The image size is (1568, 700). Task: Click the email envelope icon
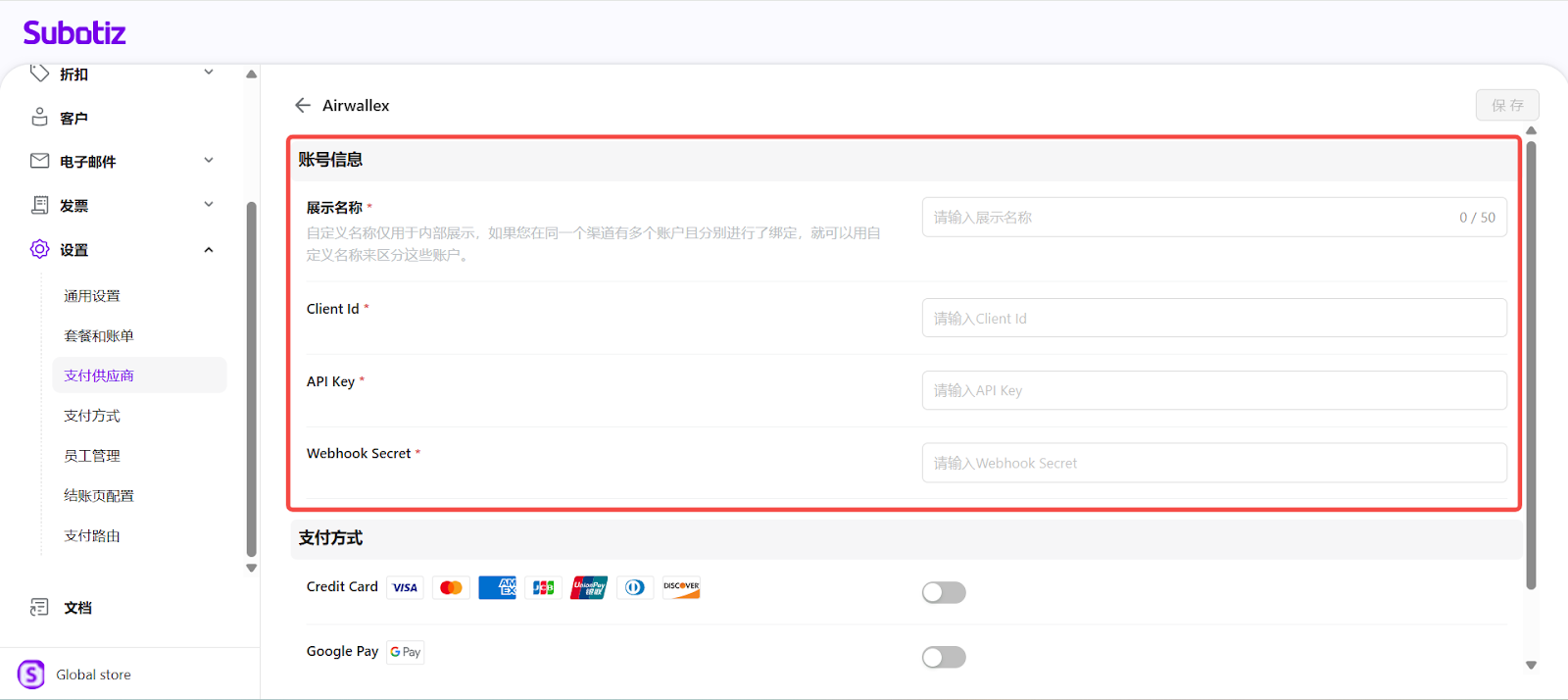point(39,161)
